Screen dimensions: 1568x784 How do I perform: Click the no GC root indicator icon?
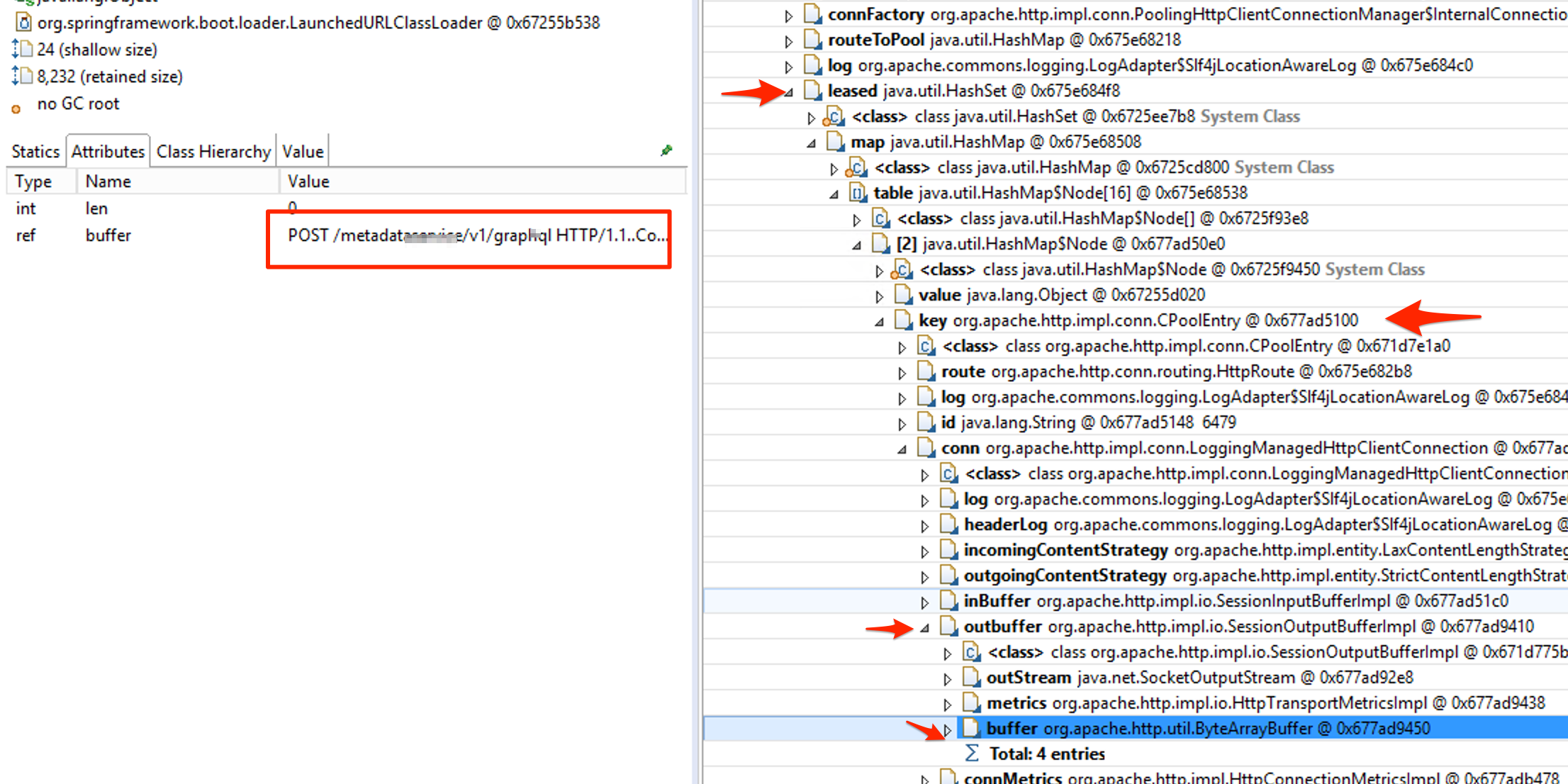[16, 108]
